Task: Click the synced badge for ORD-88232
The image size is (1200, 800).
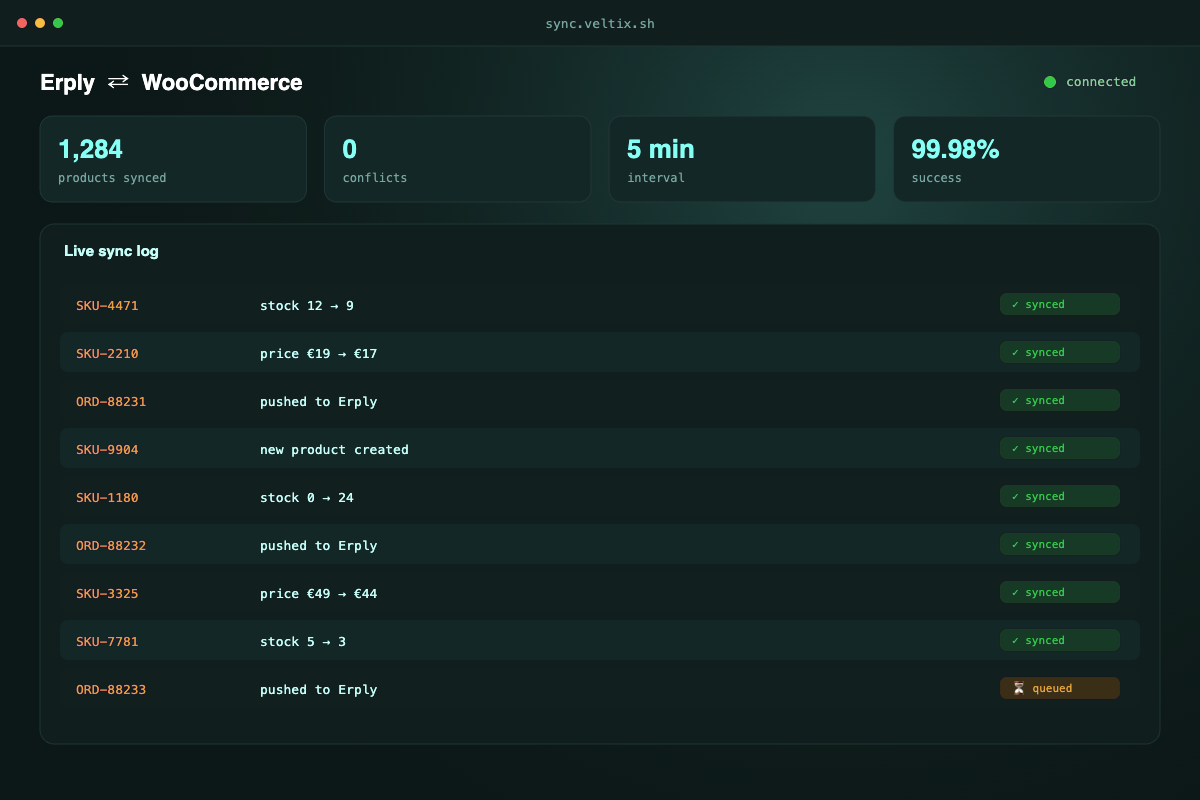Action: click(x=1060, y=544)
